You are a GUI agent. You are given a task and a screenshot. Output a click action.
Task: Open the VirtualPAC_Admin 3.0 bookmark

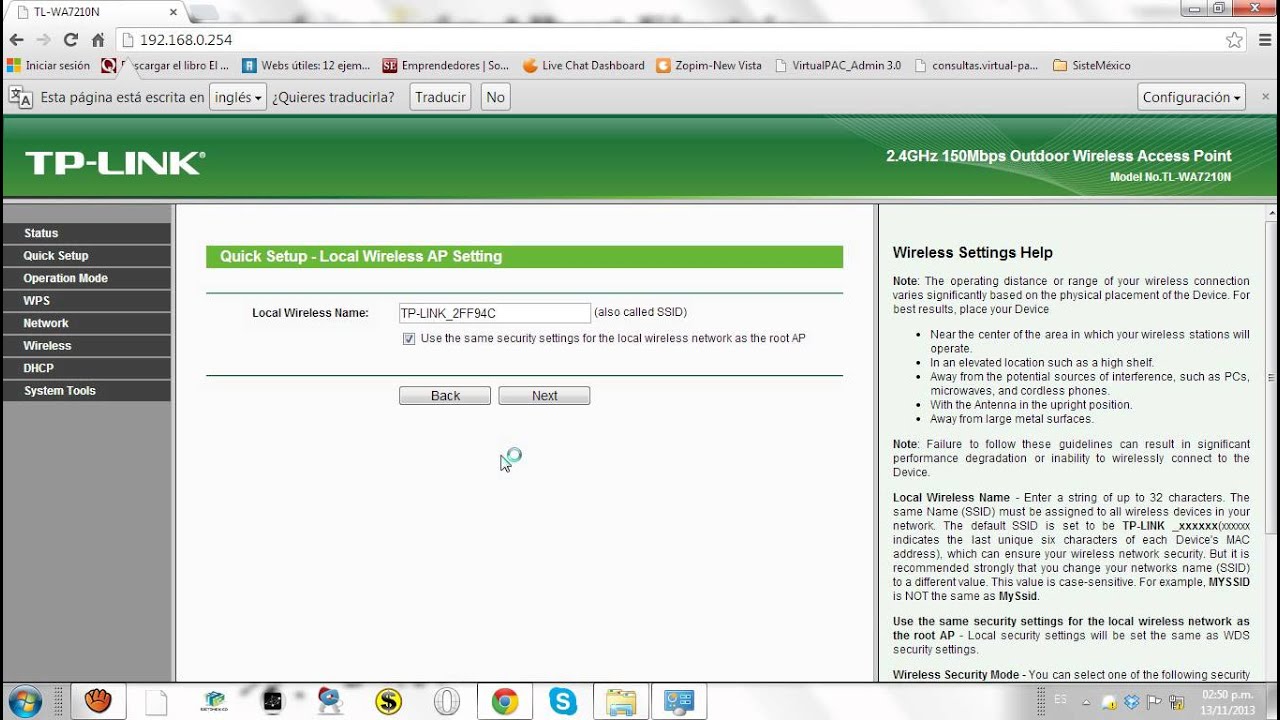[837, 65]
